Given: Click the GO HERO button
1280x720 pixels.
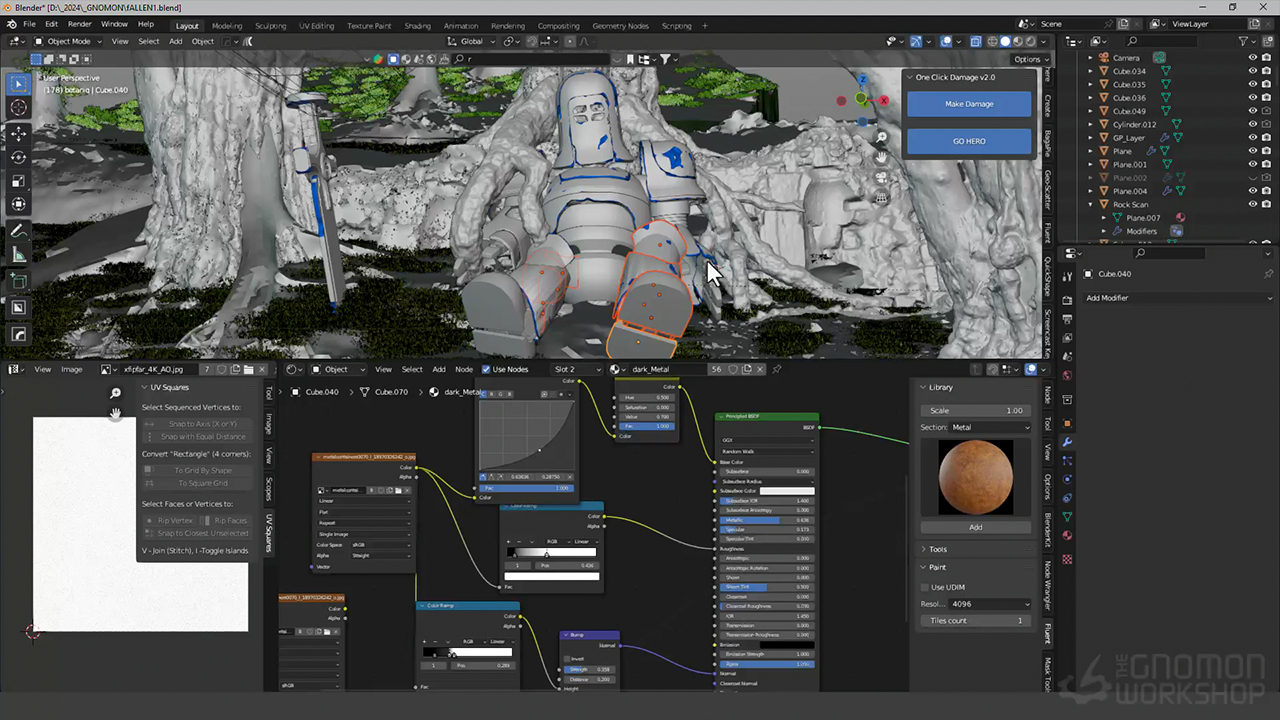Looking at the screenshot, I should coord(968,141).
